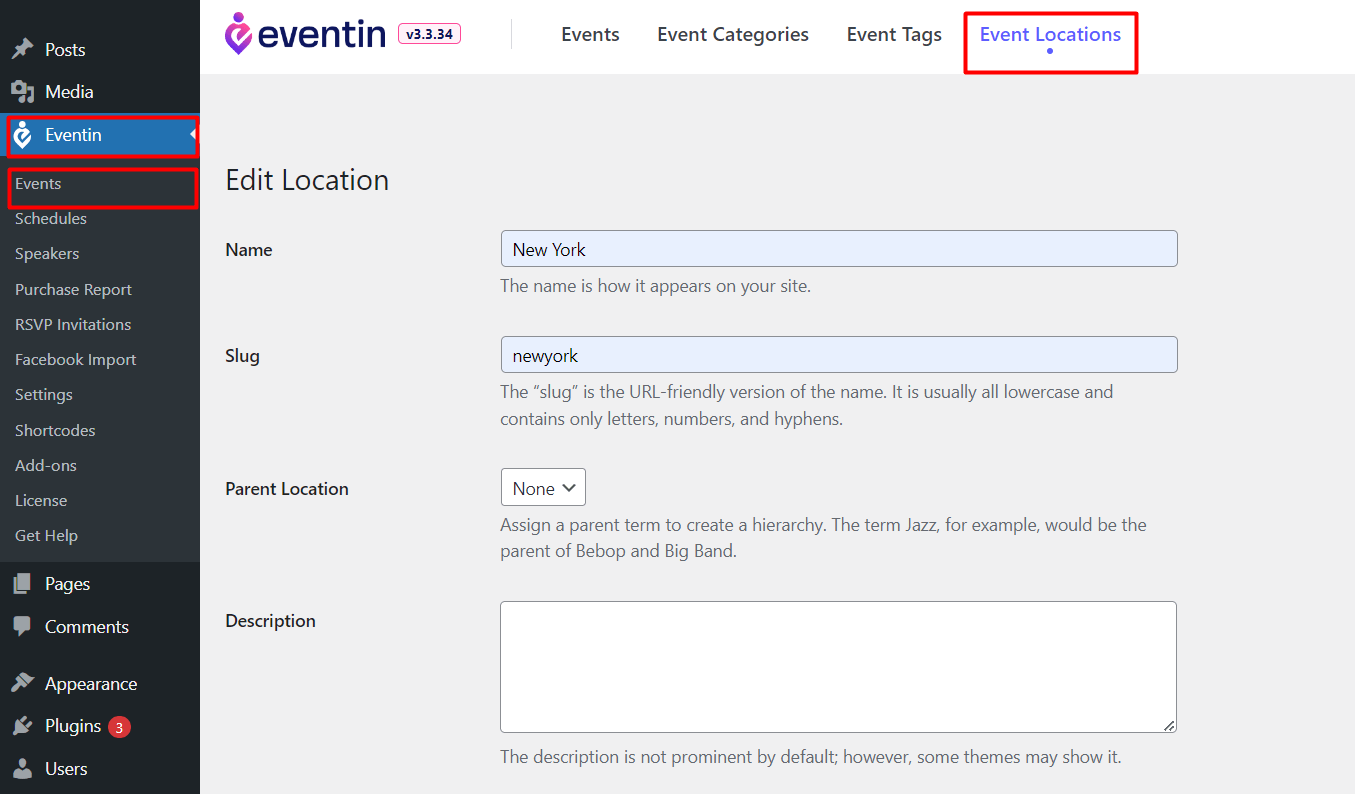This screenshot has width=1355, height=794.
Task: Switch to the Event Categories tab
Action: pyautogui.click(x=732, y=34)
